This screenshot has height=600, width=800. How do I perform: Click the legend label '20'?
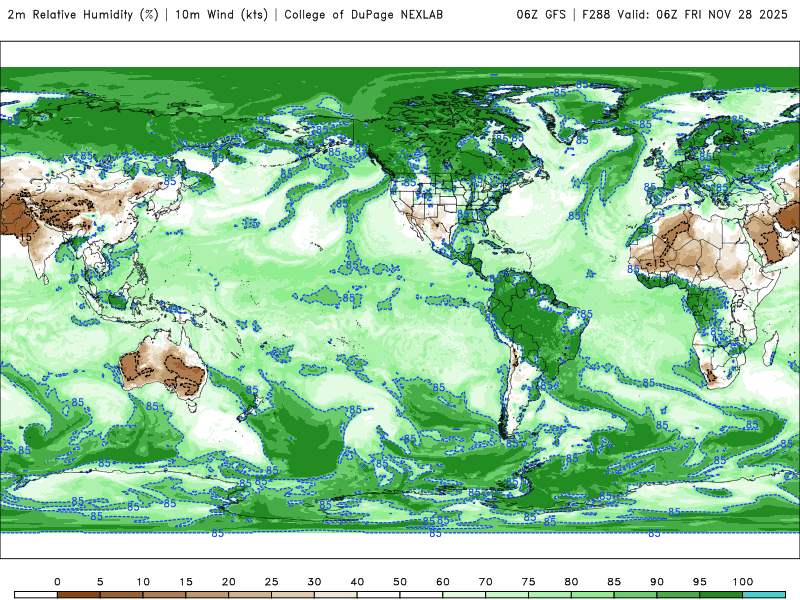point(229,582)
